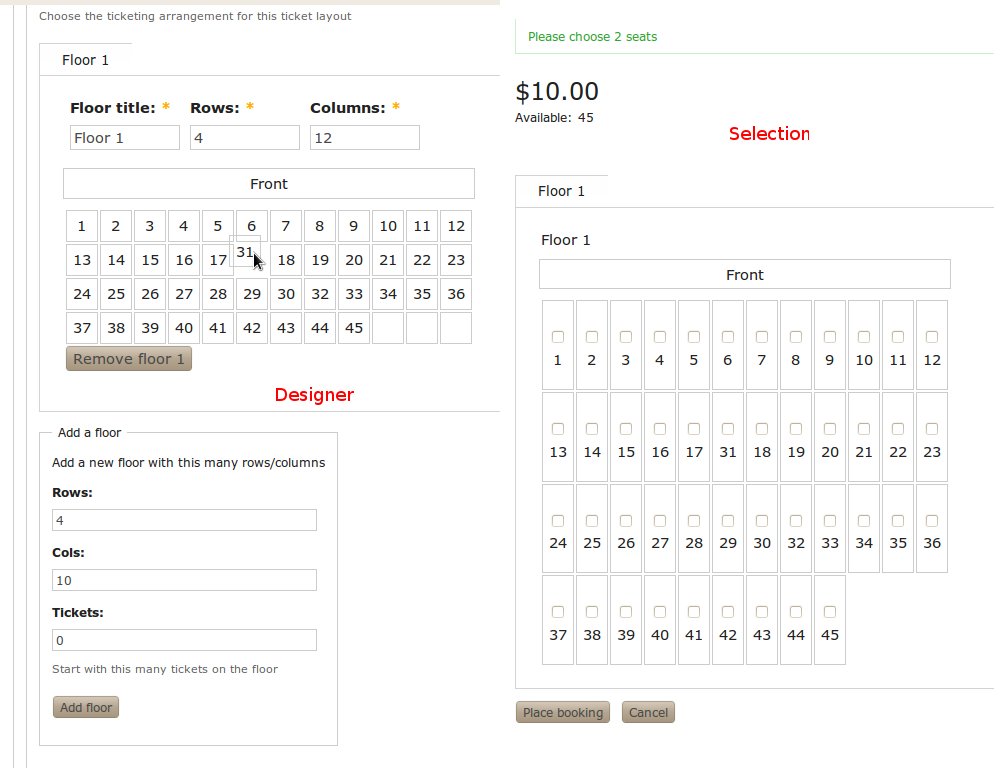Click Place booking
Image resolution: width=1000 pixels, height=768 pixels.
(x=563, y=712)
